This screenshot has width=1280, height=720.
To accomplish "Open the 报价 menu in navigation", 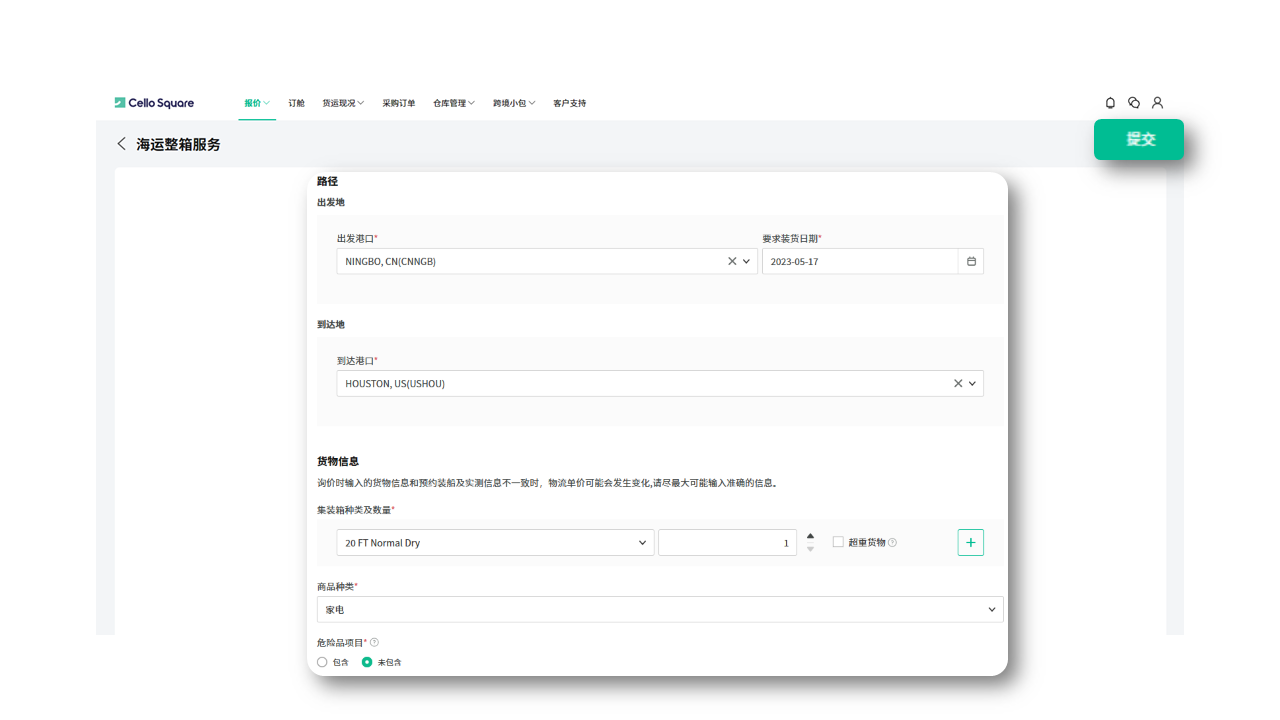I will [256, 103].
